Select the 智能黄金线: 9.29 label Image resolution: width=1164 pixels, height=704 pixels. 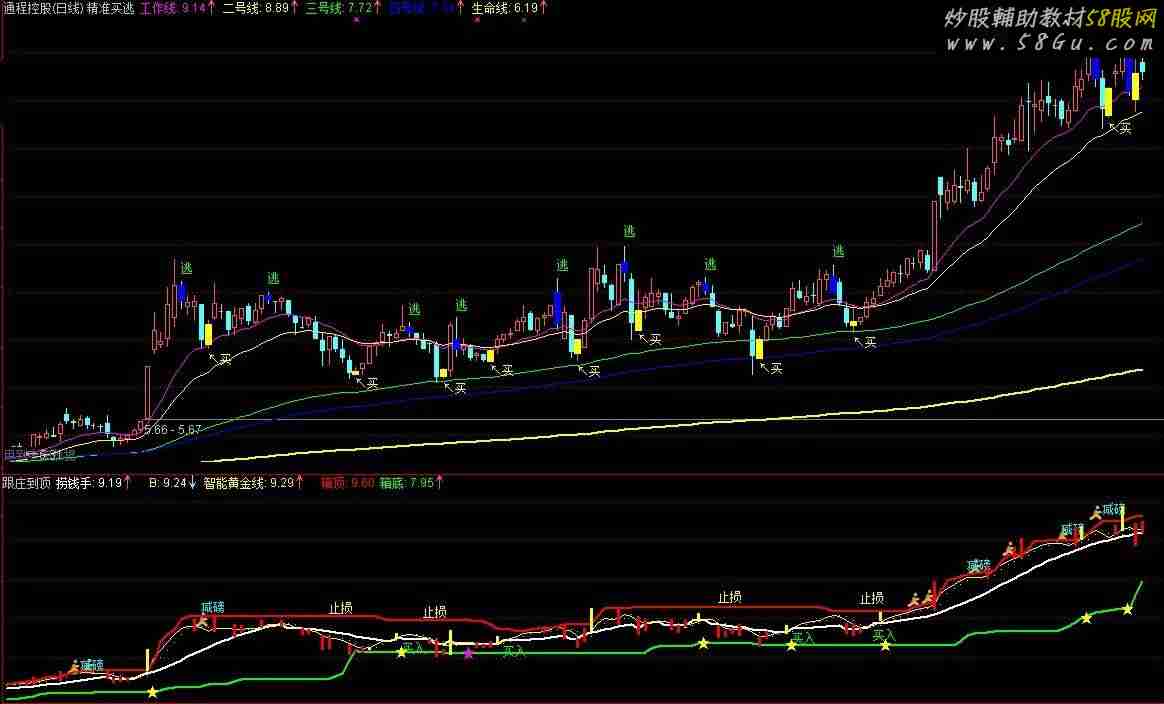pos(249,483)
